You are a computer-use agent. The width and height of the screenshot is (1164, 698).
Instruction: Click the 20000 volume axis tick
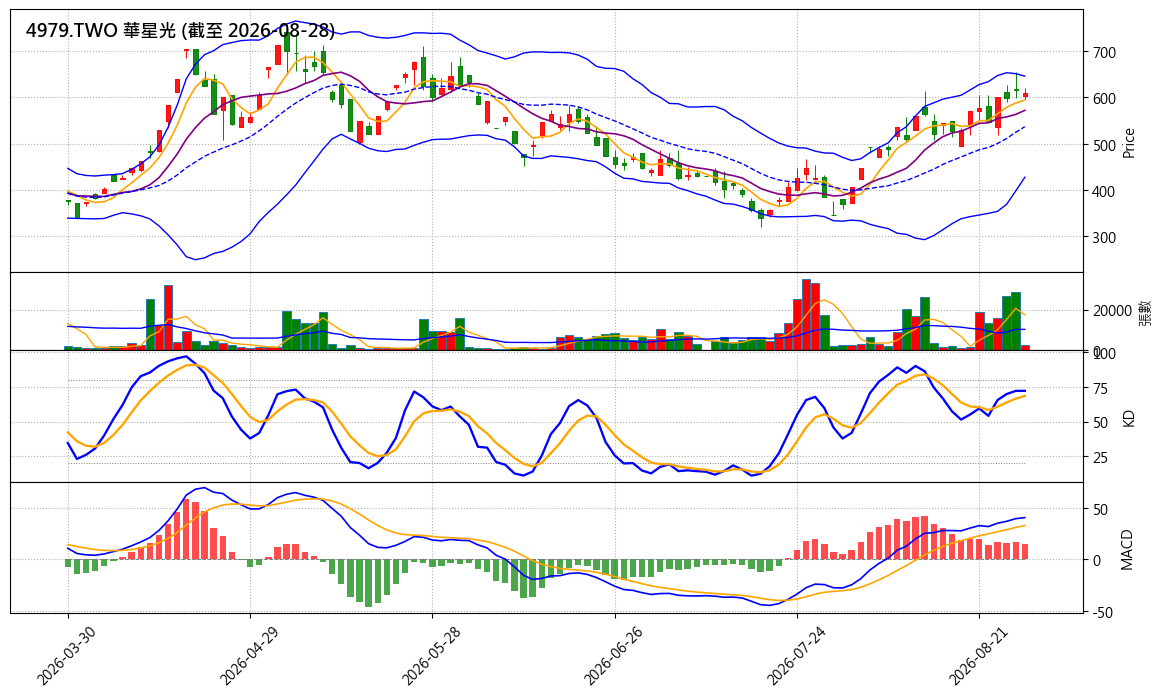point(1112,310)
